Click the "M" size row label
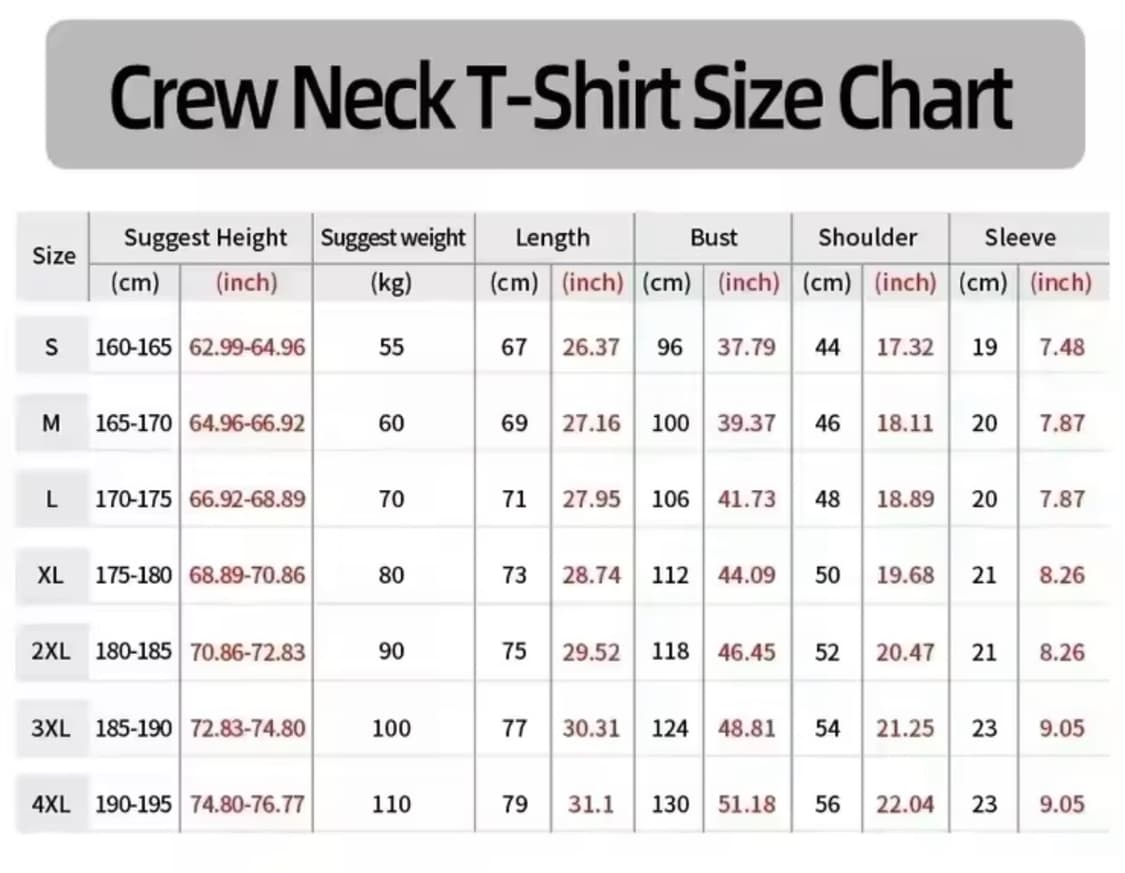Viewport: 1125px width, 873px height. 52,423
